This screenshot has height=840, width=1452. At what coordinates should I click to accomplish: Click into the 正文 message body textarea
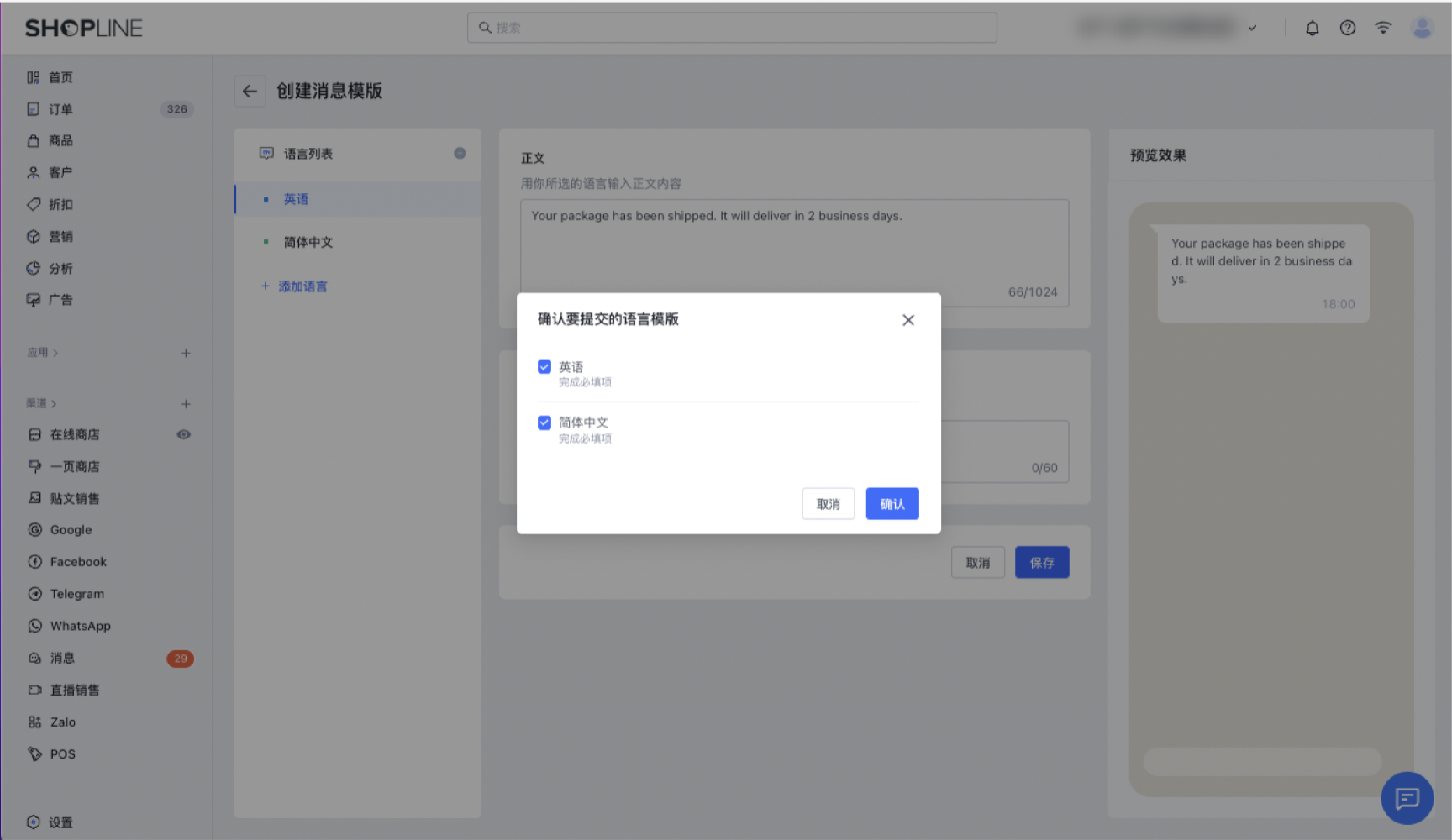click(x=795, y=252)
